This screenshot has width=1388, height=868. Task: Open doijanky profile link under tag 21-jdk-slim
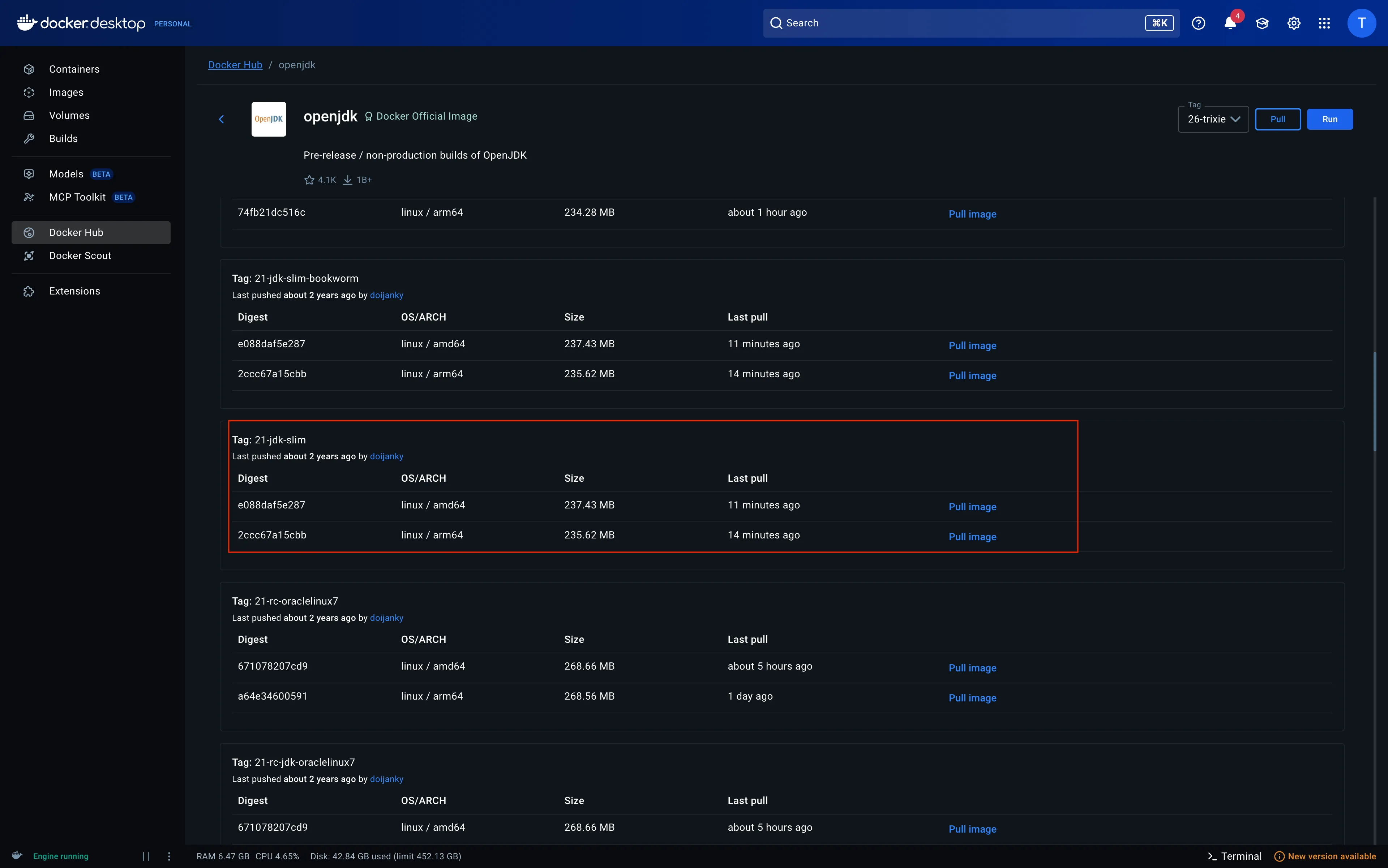point(386,456)
